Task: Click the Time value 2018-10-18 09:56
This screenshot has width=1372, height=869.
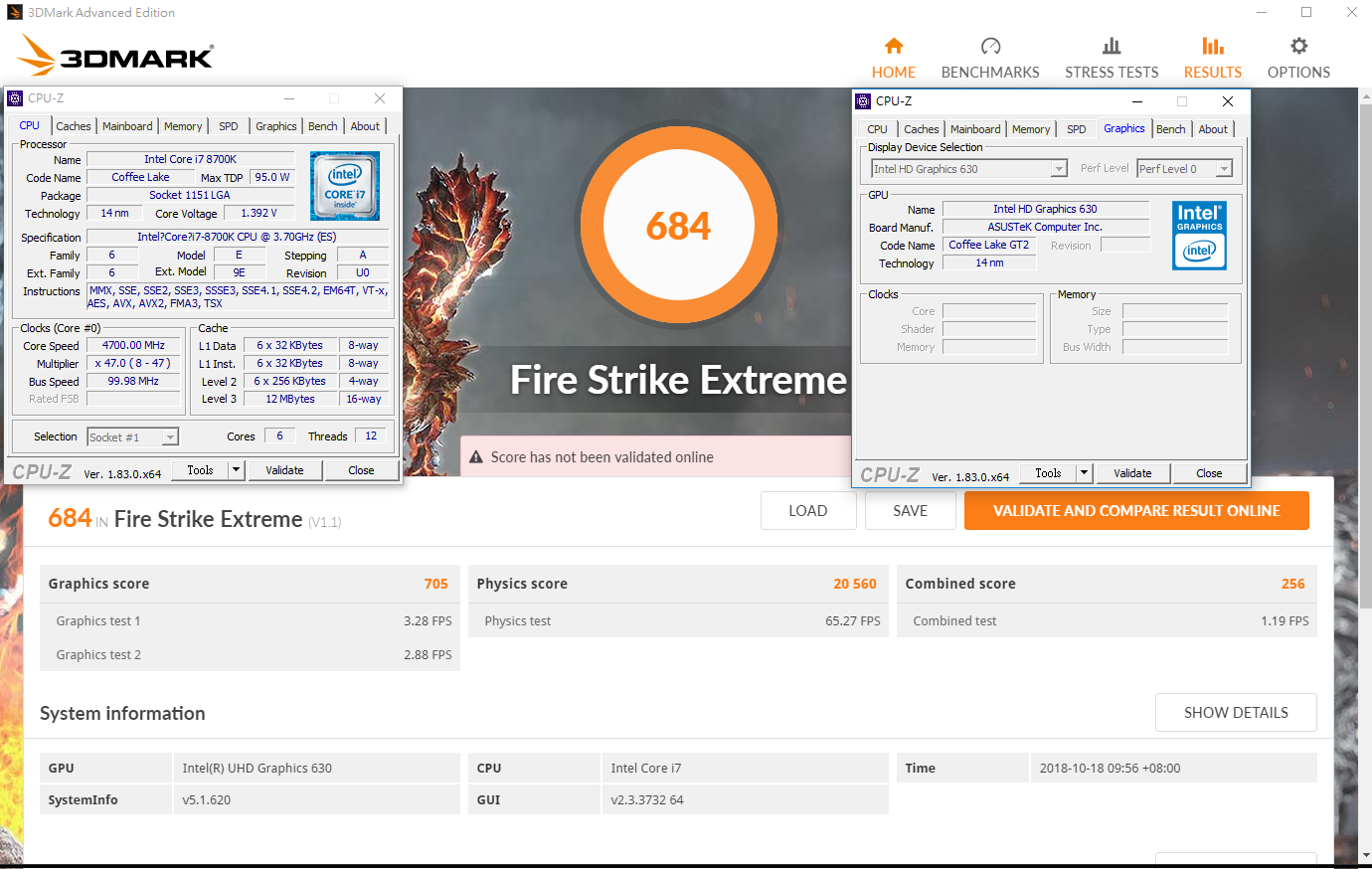Action: (x=1110, y=768)
